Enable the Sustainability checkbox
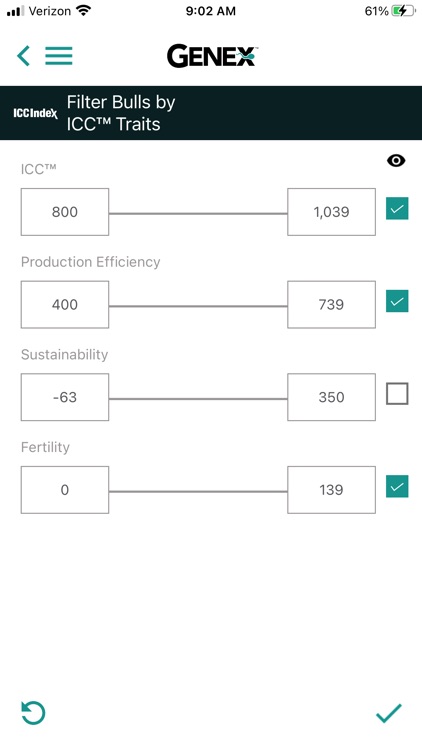 tap(397, 394)
